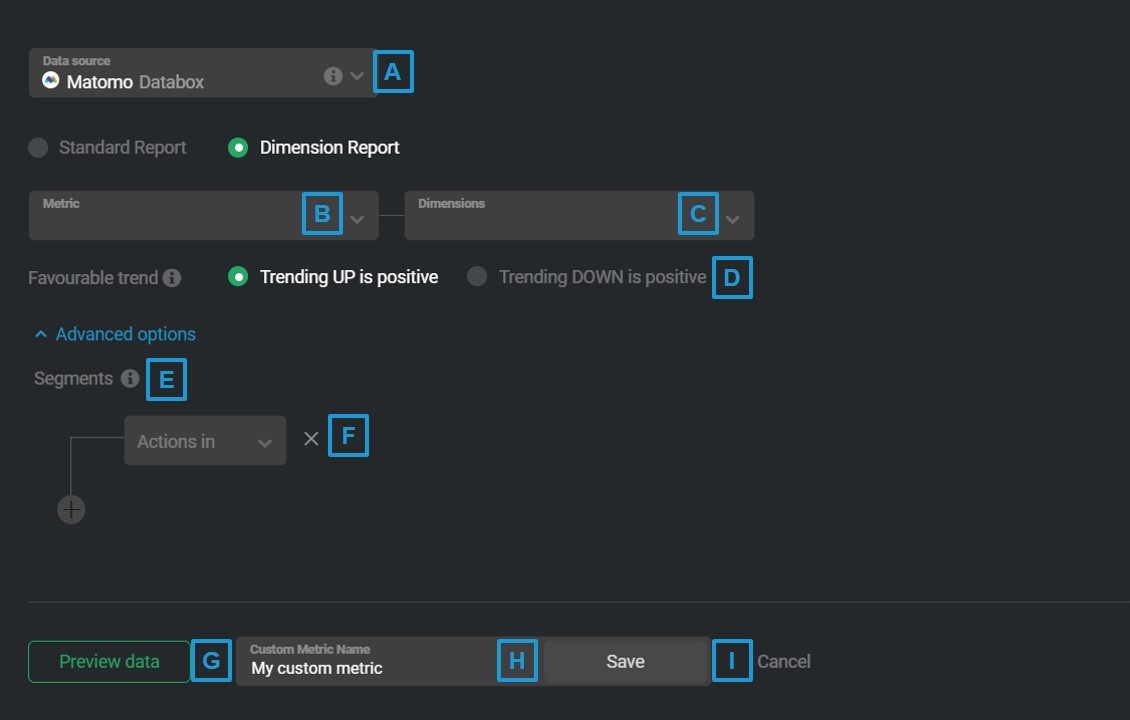The height and width of the screenshot is (720, 1130).
Task: Cancel the metric creation
Action: coord(784,661)
